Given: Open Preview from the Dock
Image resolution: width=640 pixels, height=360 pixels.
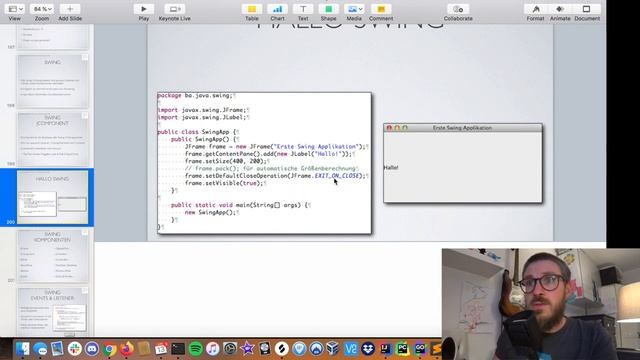Looking at the screenshot, I should click(58, 349).
